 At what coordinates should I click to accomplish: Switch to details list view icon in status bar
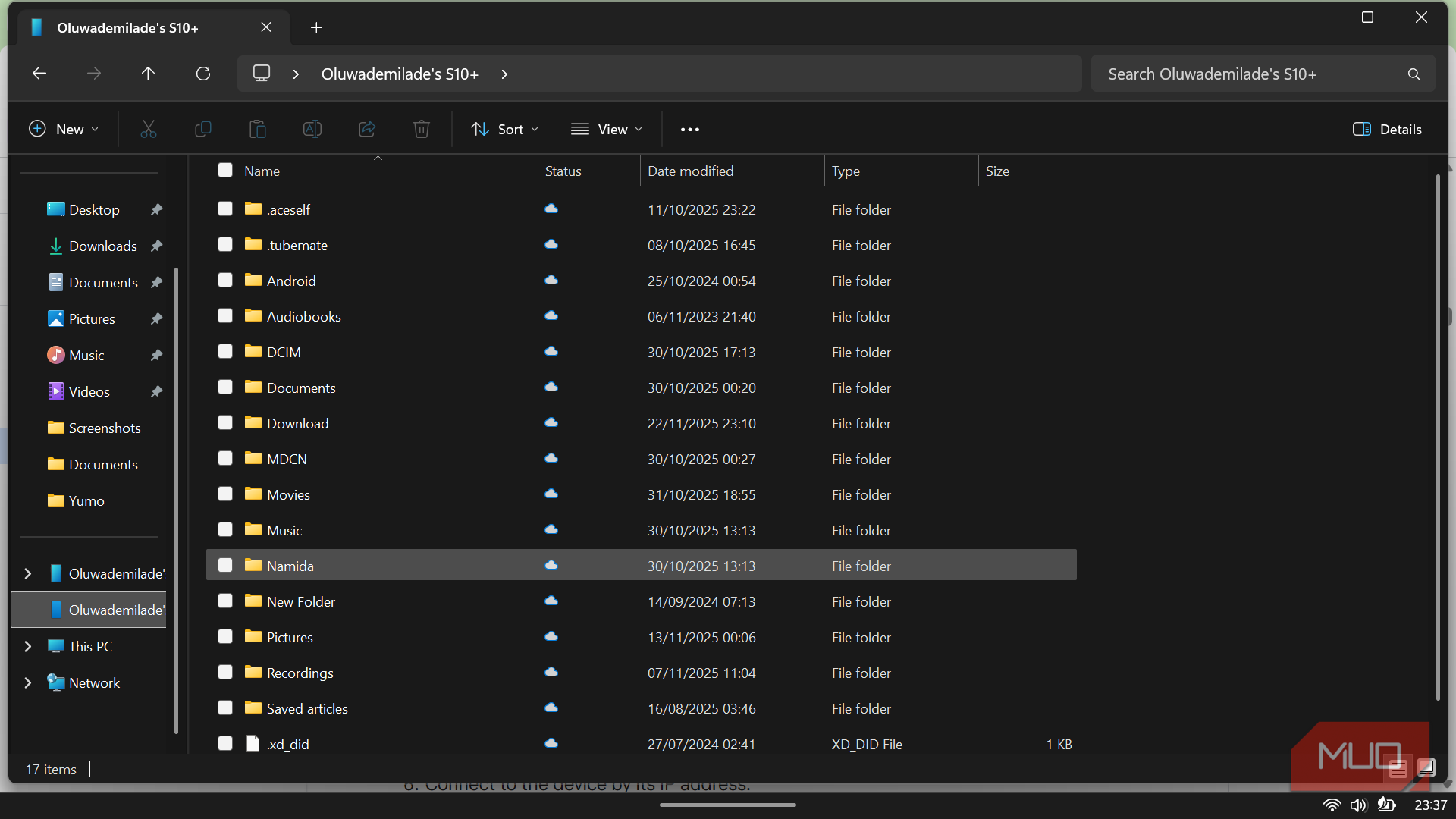coord(1398,769)
